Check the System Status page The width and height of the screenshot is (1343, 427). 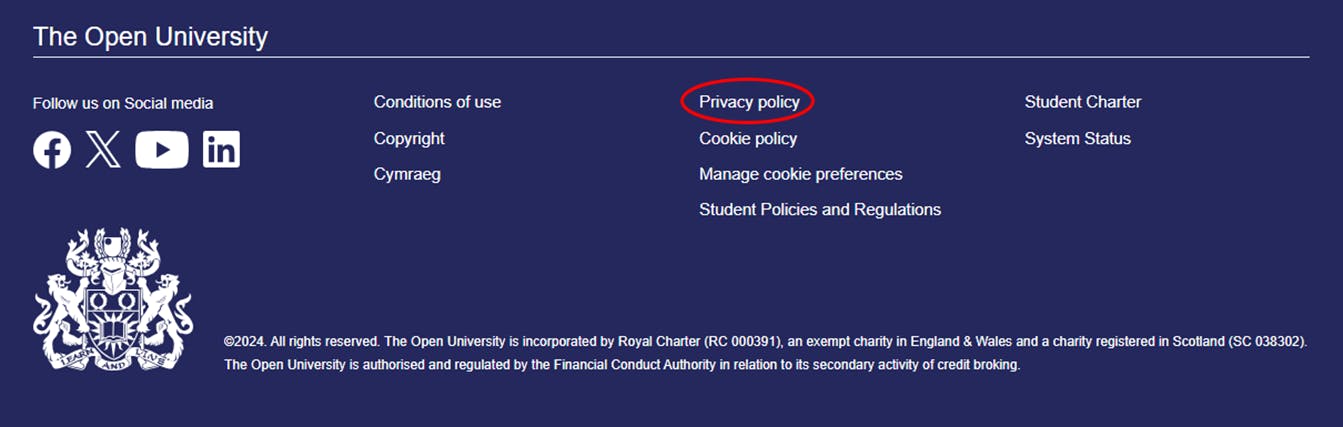[x=1077, y=138]
